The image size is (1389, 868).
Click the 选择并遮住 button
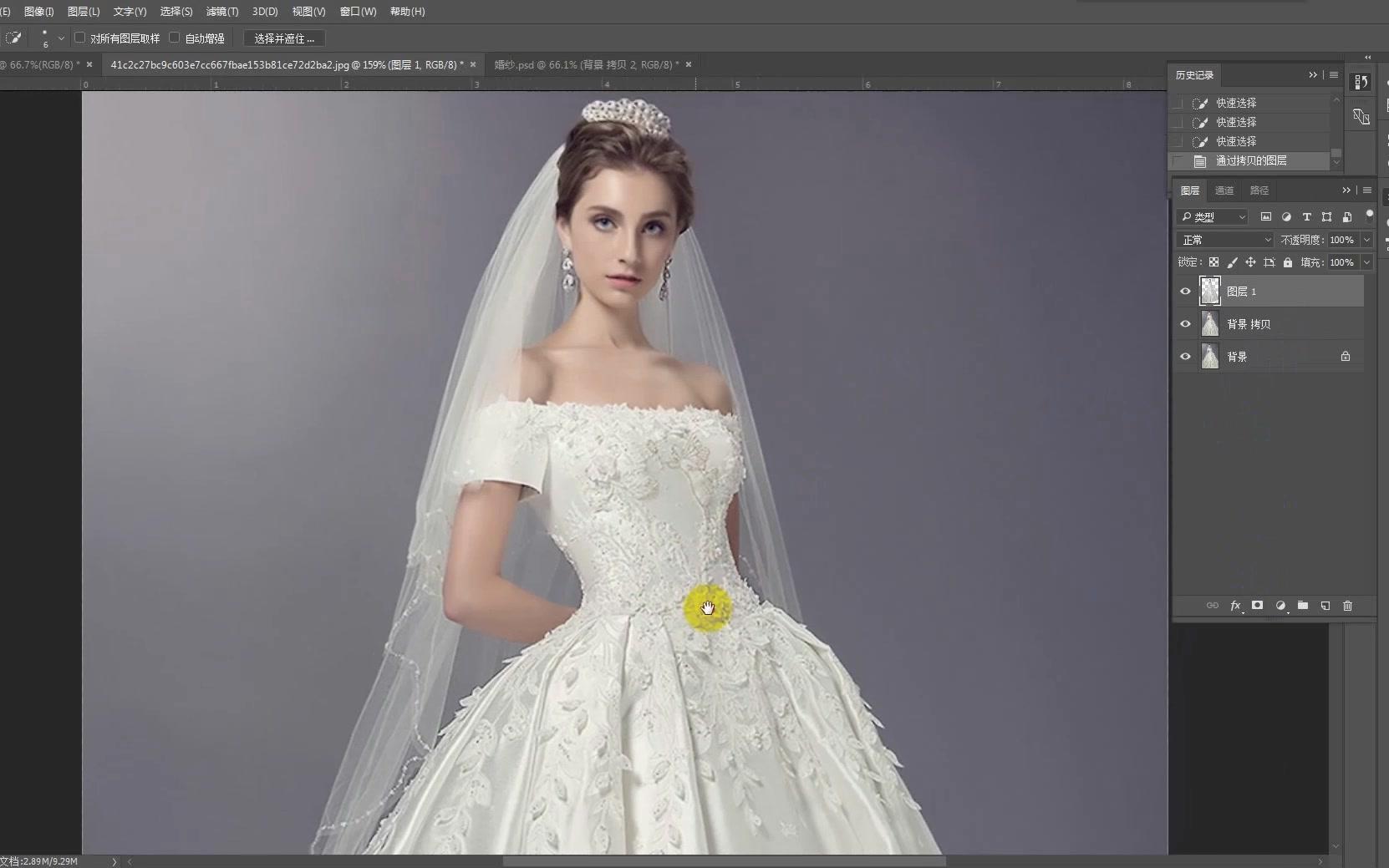(284, 38)
